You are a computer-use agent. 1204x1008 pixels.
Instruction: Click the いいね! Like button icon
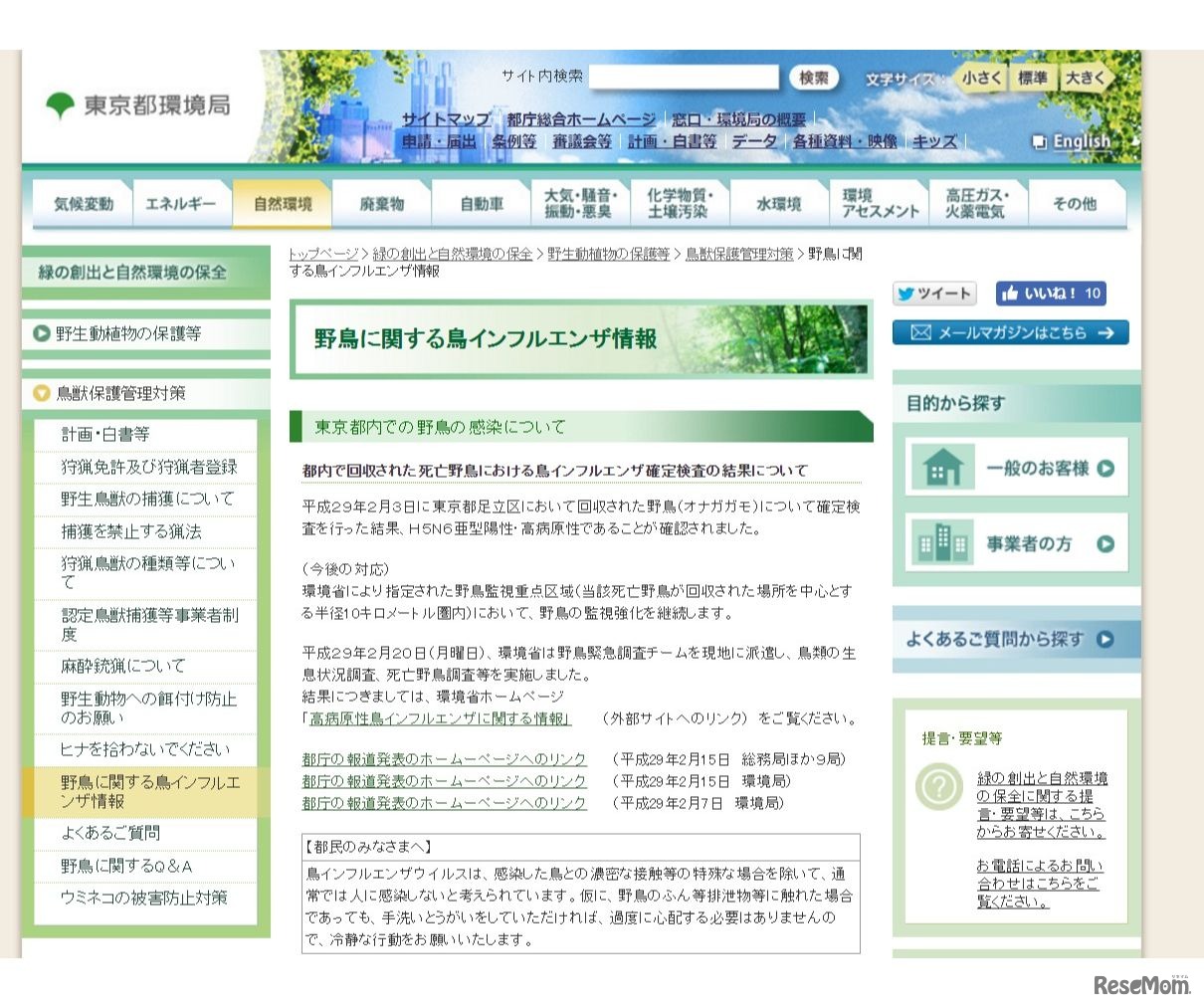point(1008,293)
